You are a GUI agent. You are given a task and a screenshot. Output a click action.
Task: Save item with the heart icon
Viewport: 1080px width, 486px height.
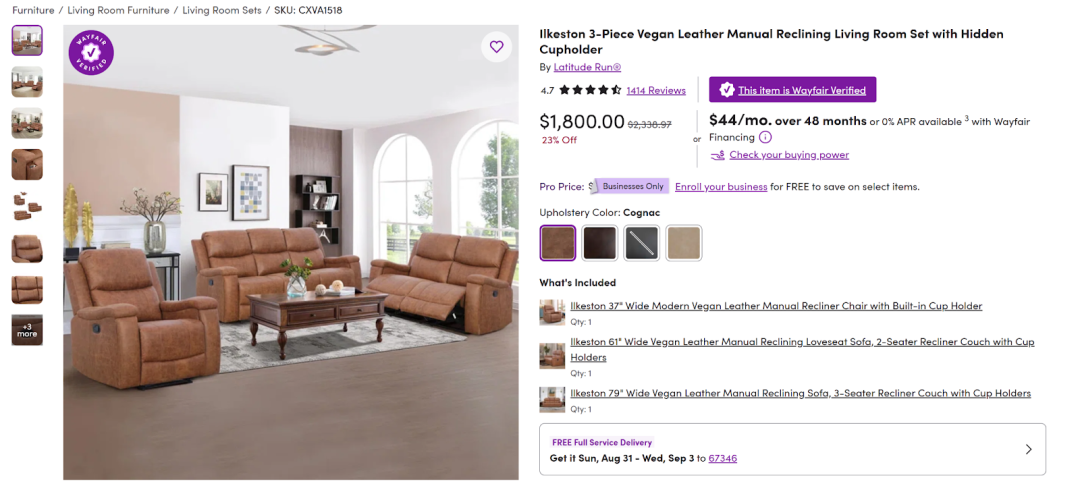coord(496,47)
